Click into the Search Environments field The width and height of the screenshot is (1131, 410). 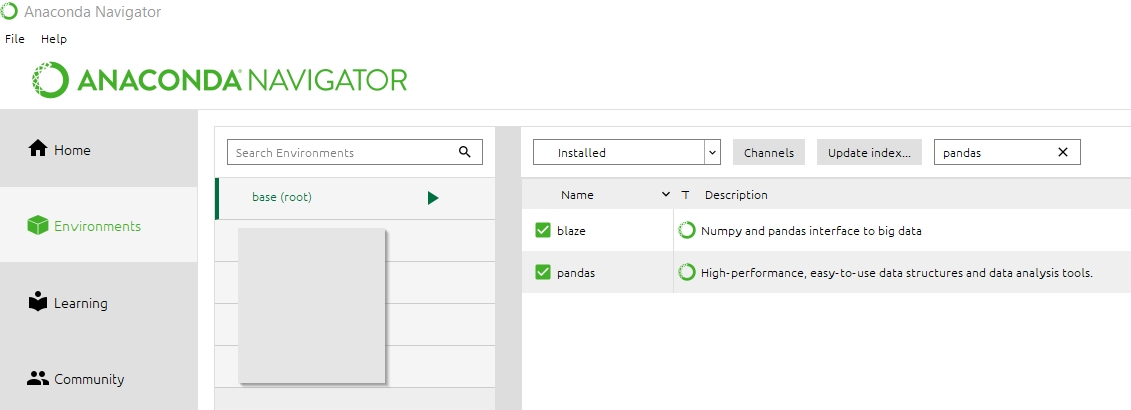pos(340,153)
